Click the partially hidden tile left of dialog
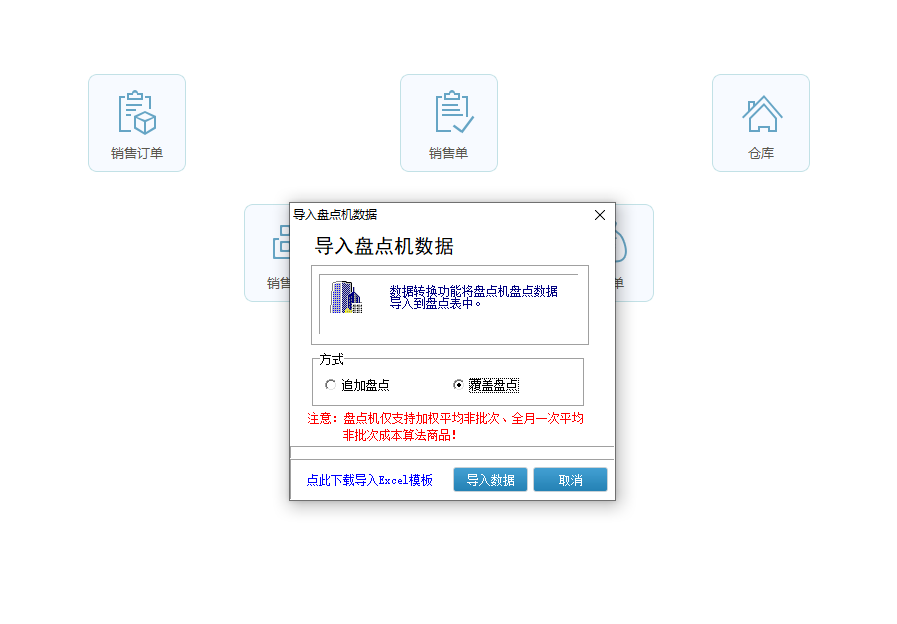 (267, 252)
